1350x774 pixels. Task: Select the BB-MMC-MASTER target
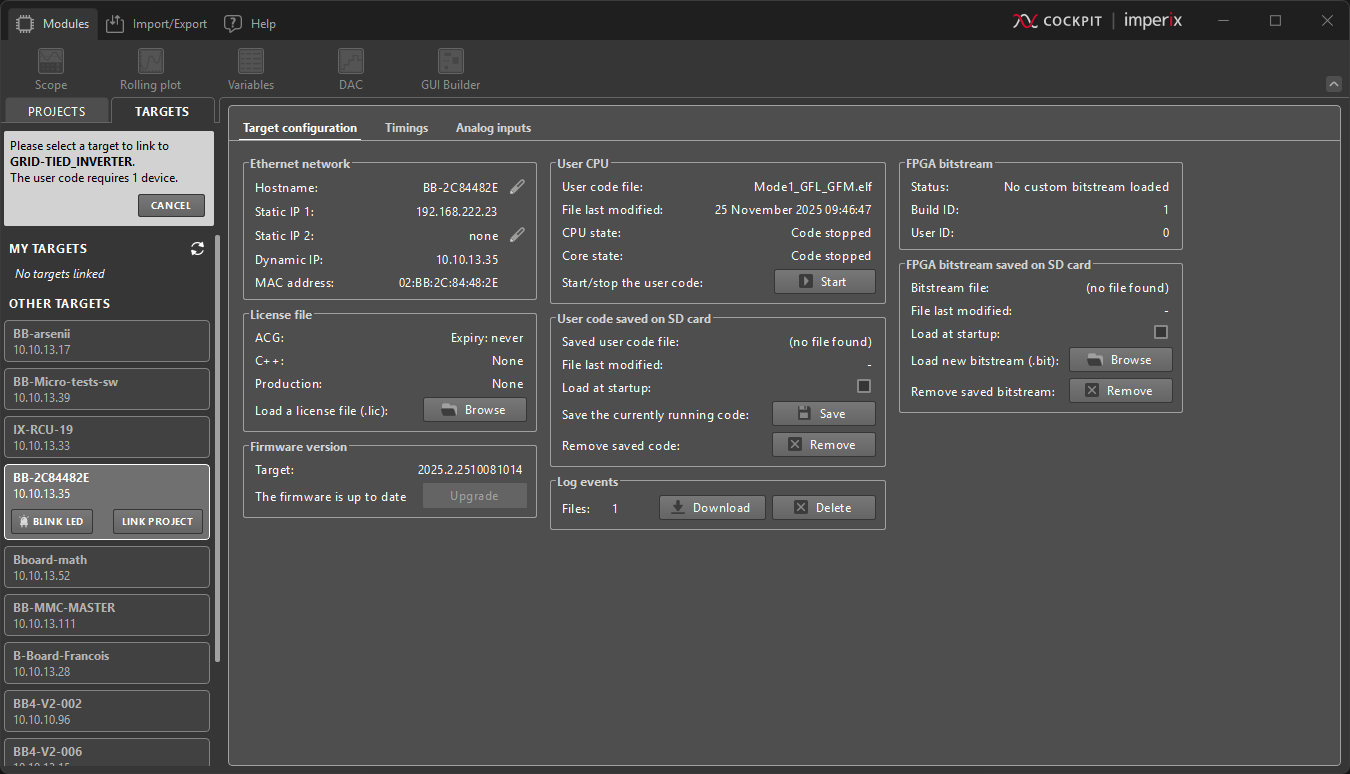pyautogui.click(x=107, y=615)
